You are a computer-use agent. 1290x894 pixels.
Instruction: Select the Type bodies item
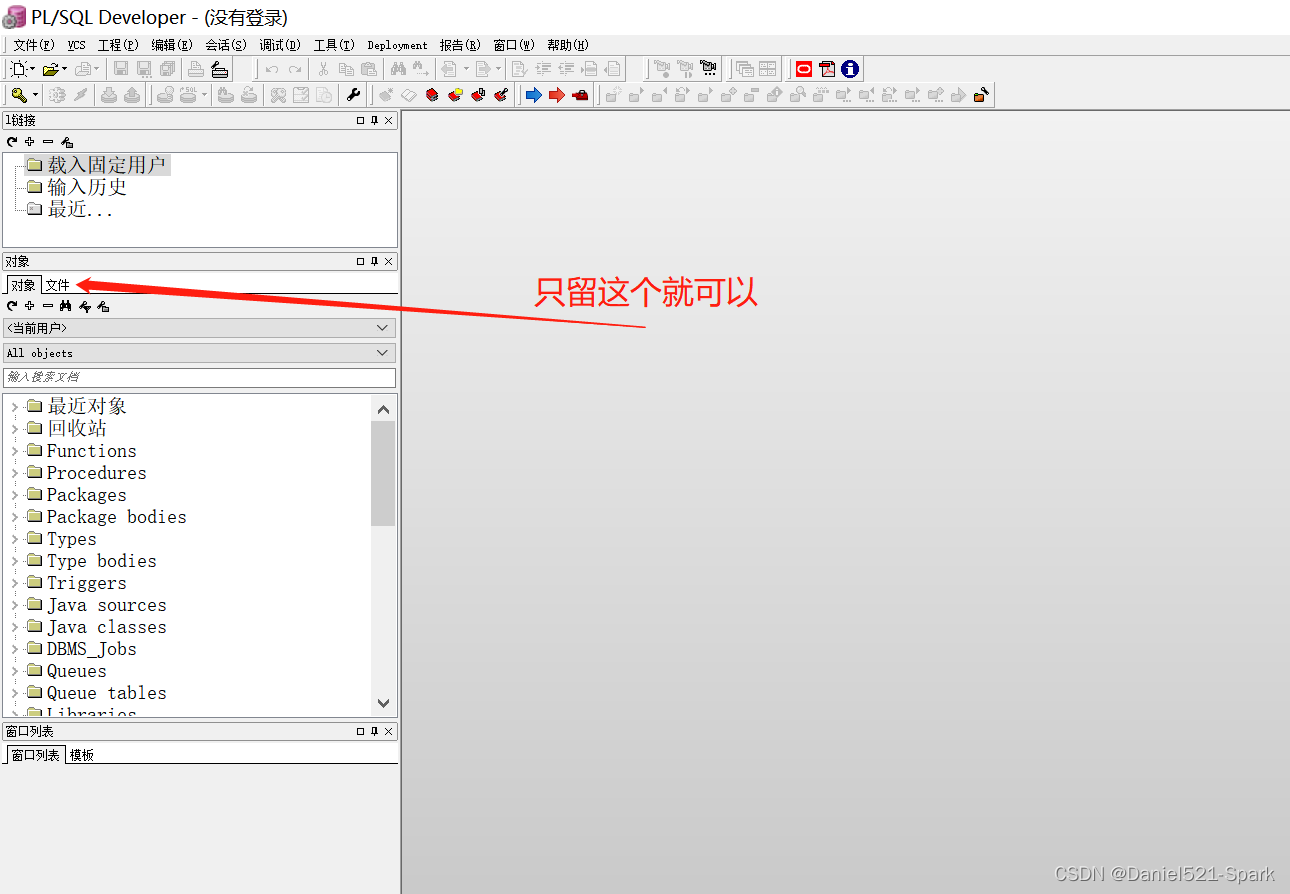pyautogui.click(x=101, y=561)
